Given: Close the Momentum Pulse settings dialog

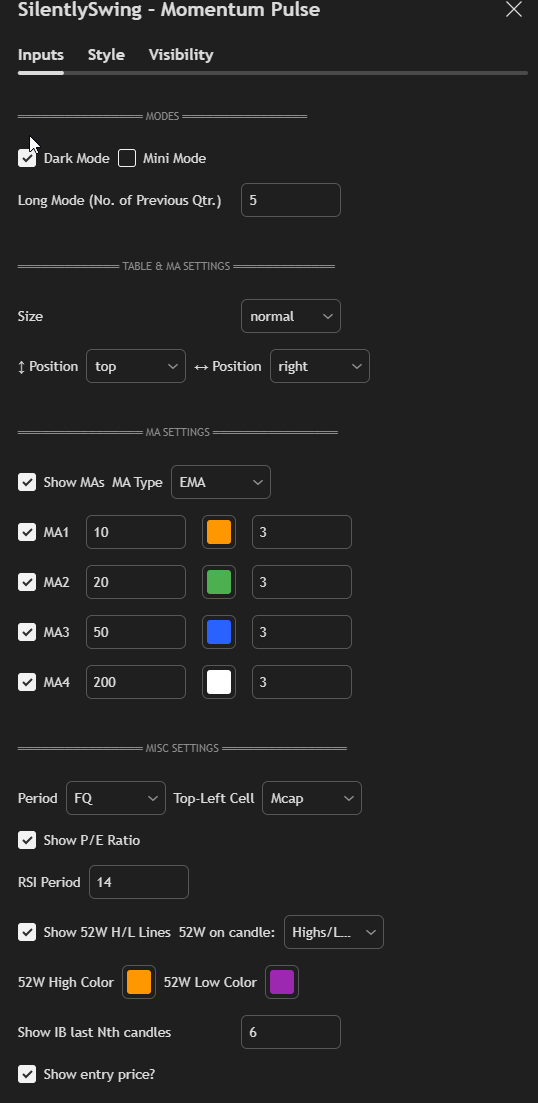Looking at the screenshot, I should coord(514,9).
